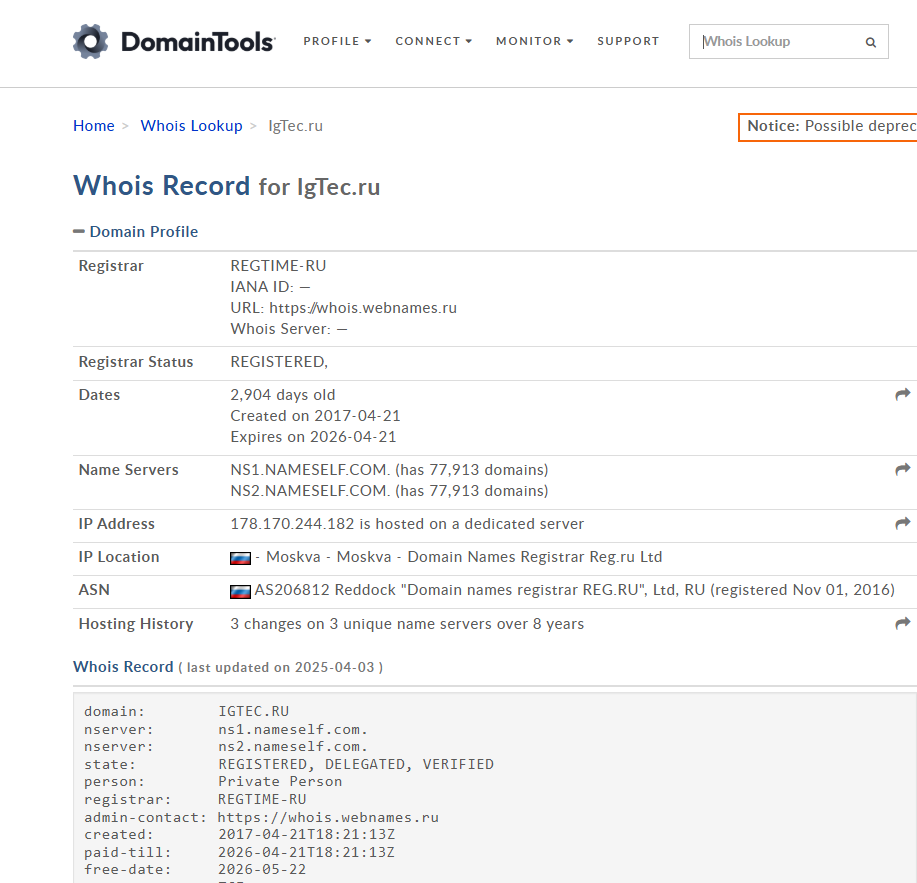Select raw 'free-date: 2026-05-22' line

click(195, 870)
